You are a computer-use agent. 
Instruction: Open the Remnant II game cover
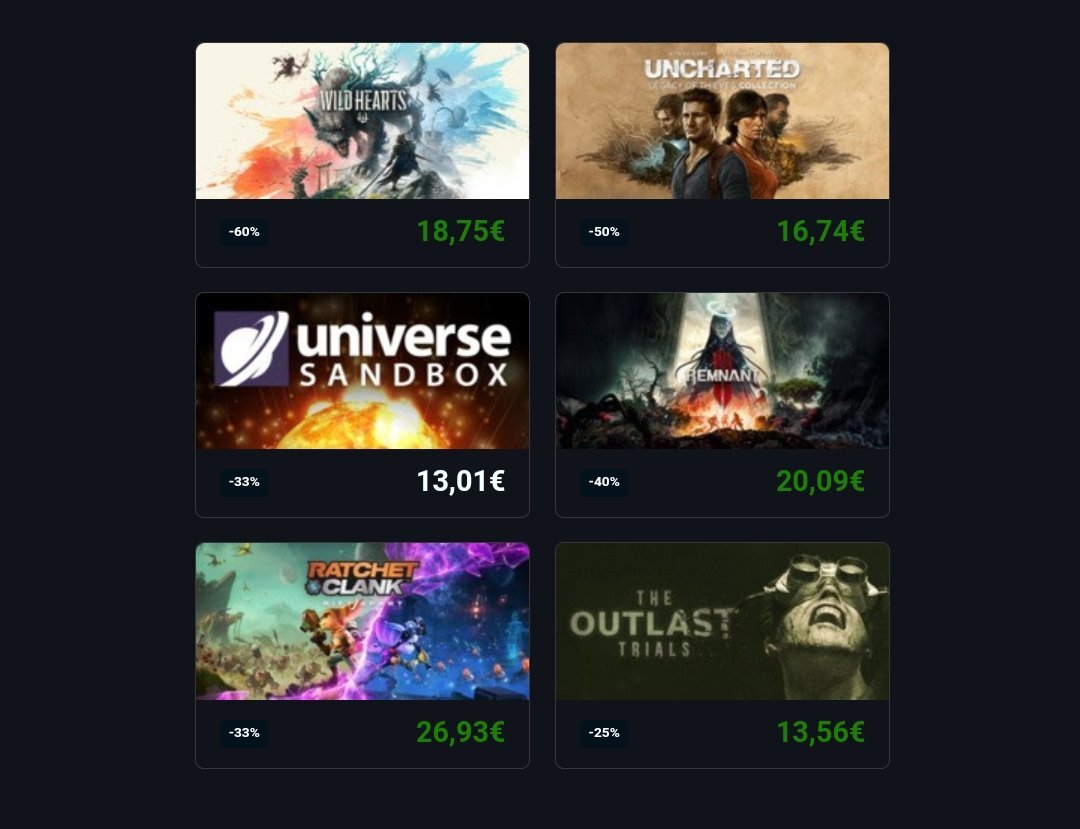click(722, 371)
